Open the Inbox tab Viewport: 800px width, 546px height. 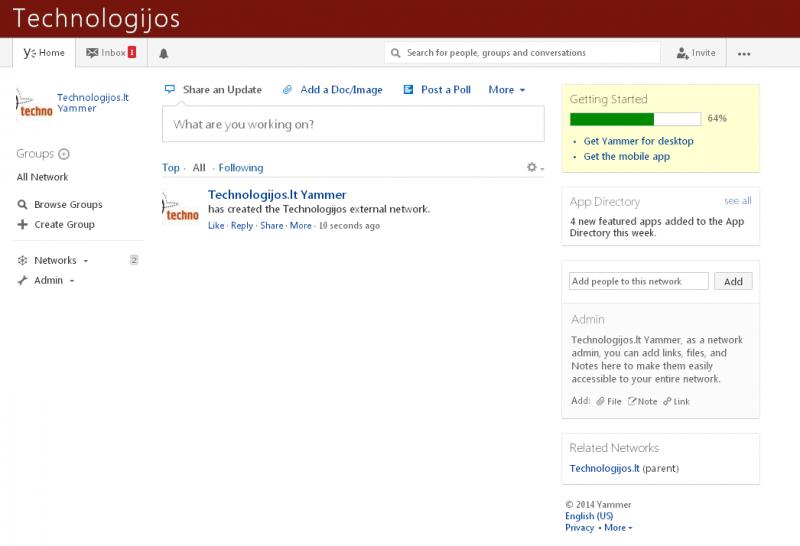pyautogui.click(x=111, y=53)
